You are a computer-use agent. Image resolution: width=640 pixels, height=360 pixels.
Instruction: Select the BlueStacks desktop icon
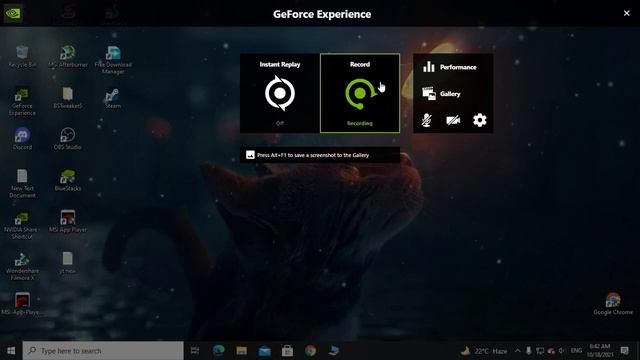coord(68,180)
